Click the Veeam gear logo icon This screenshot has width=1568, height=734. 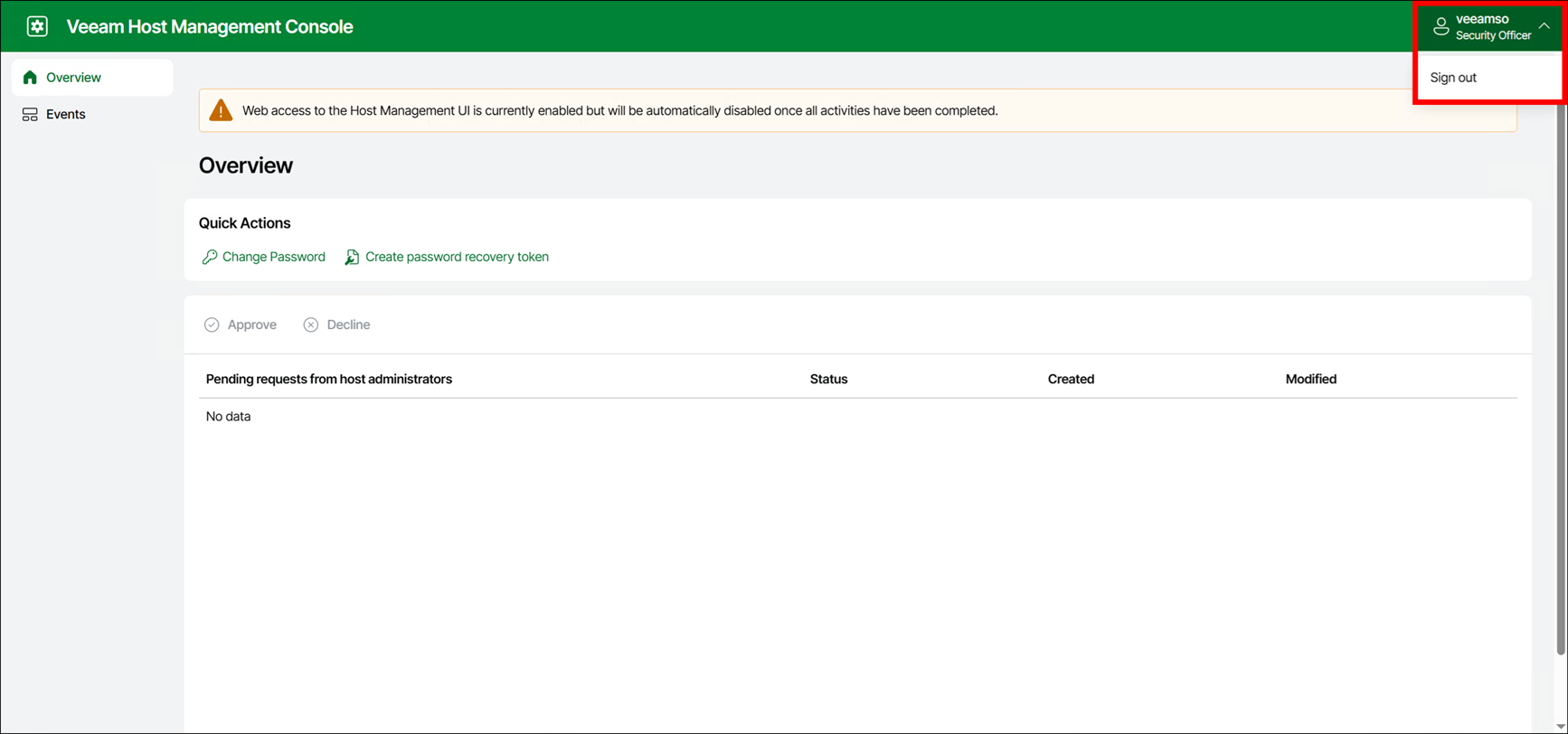(37, 26)
